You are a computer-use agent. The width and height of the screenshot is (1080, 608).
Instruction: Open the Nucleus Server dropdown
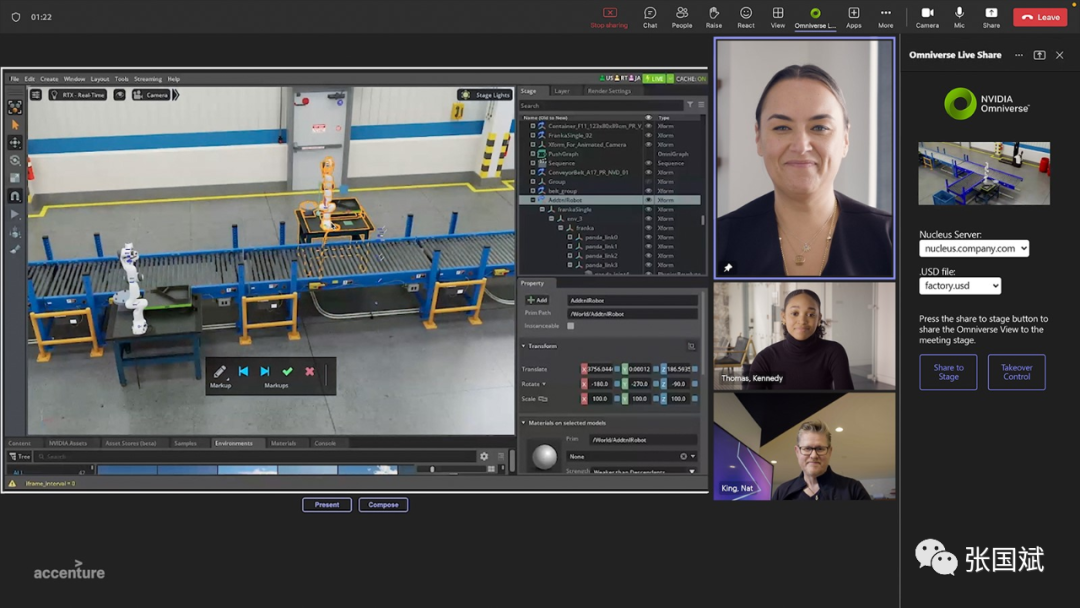(974, 249)
